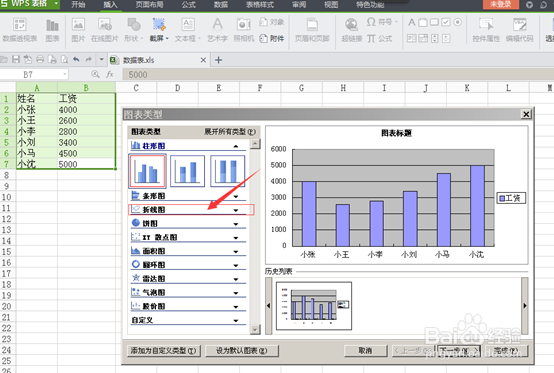Image resolution: width=554 pixels, height=373 pixels.
Task: Open the Shapes (形状) gallery
Action: click(x=134, y=30)
